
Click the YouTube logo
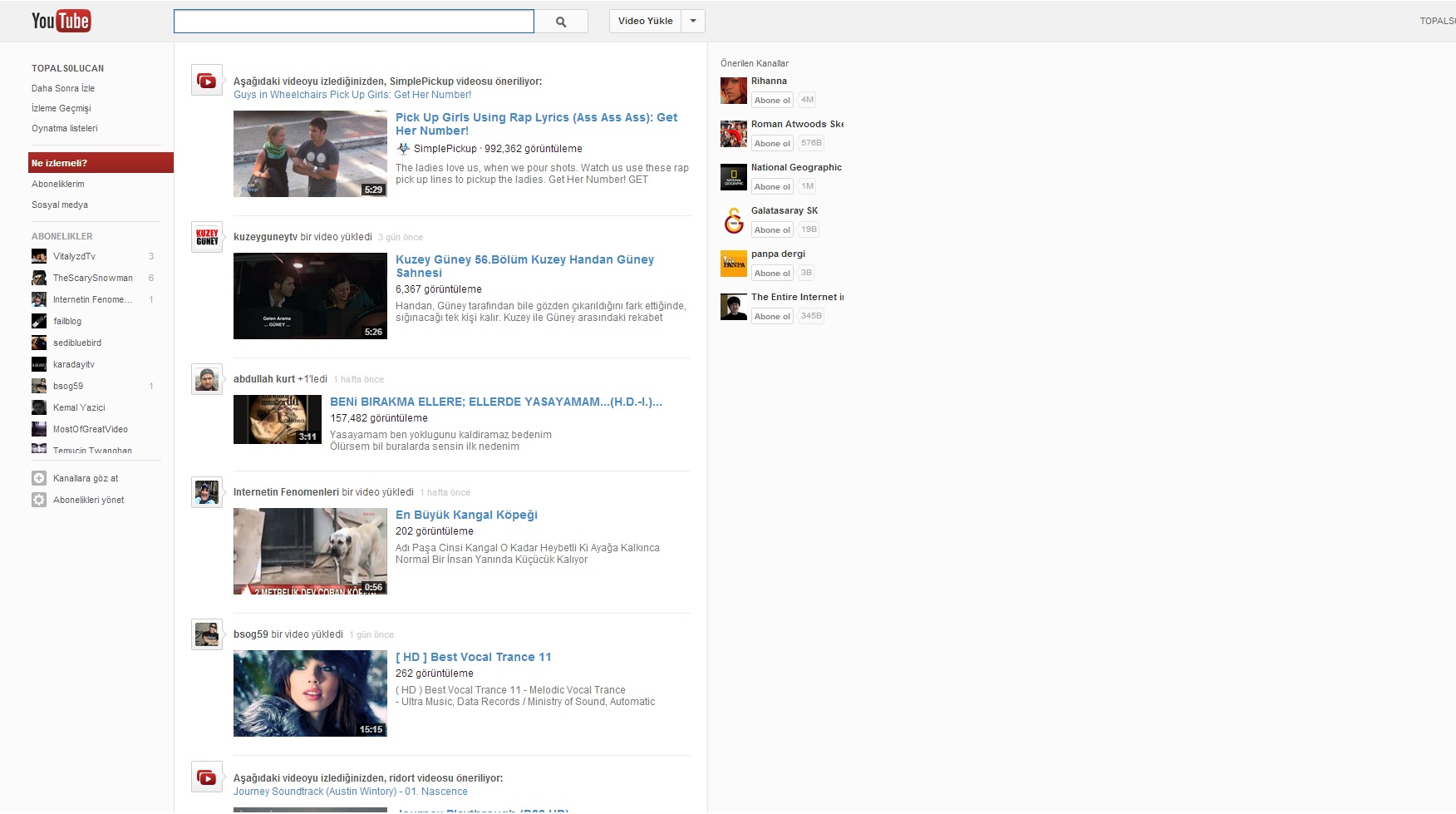(x=61, y=21)
